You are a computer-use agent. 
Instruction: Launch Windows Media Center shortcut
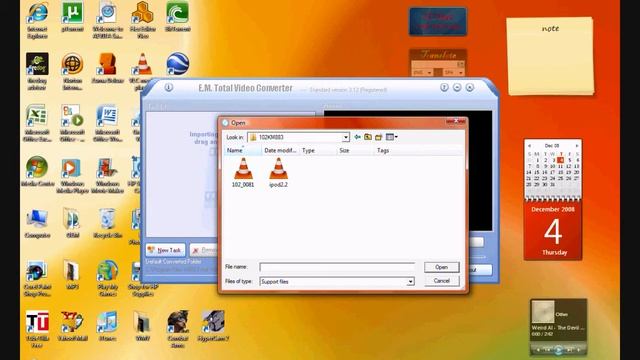(37, 171)
